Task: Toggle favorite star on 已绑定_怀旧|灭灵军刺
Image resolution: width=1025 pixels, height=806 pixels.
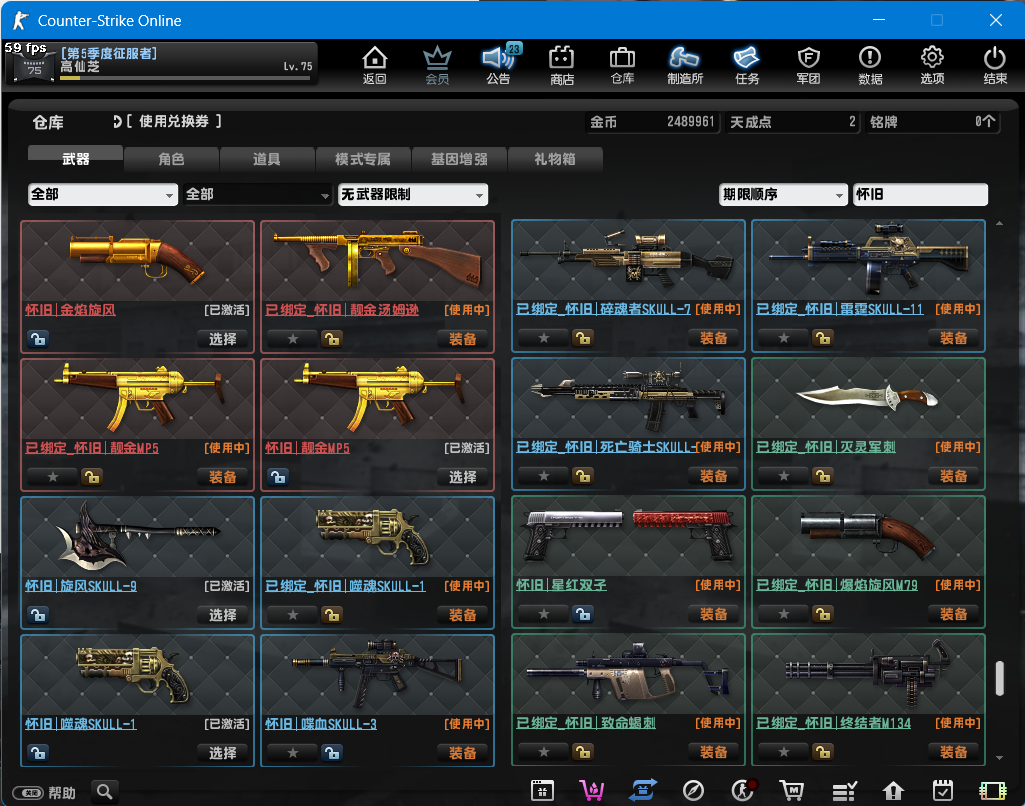Action: coord(784,476)
